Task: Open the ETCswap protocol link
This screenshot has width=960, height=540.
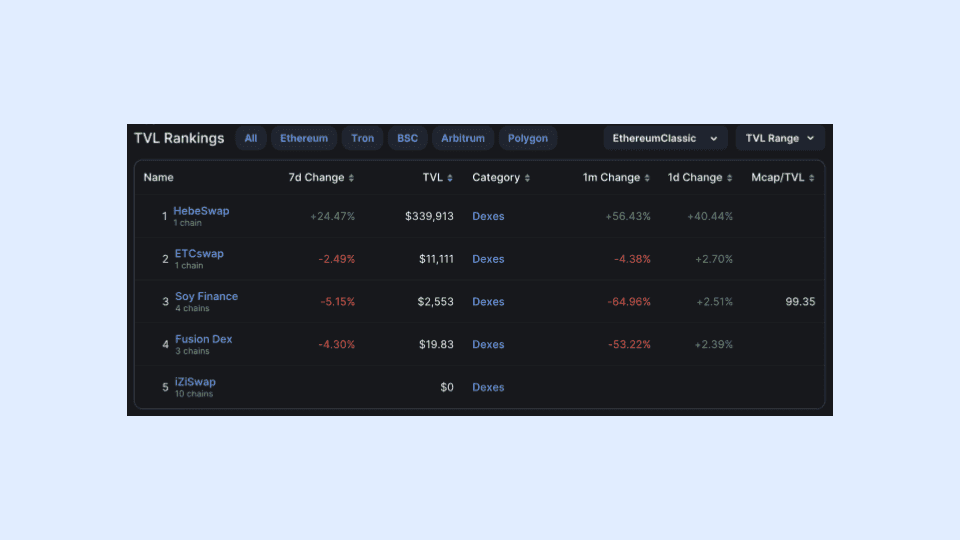Action: (x=199, y=254)
